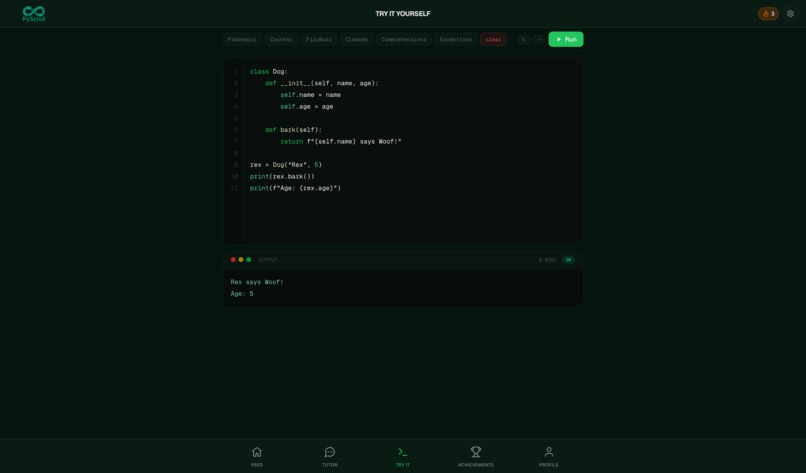This screenshot has width=806, height=473.
Task: Click the OUTPUT panel label
Action: coord(268,260)
